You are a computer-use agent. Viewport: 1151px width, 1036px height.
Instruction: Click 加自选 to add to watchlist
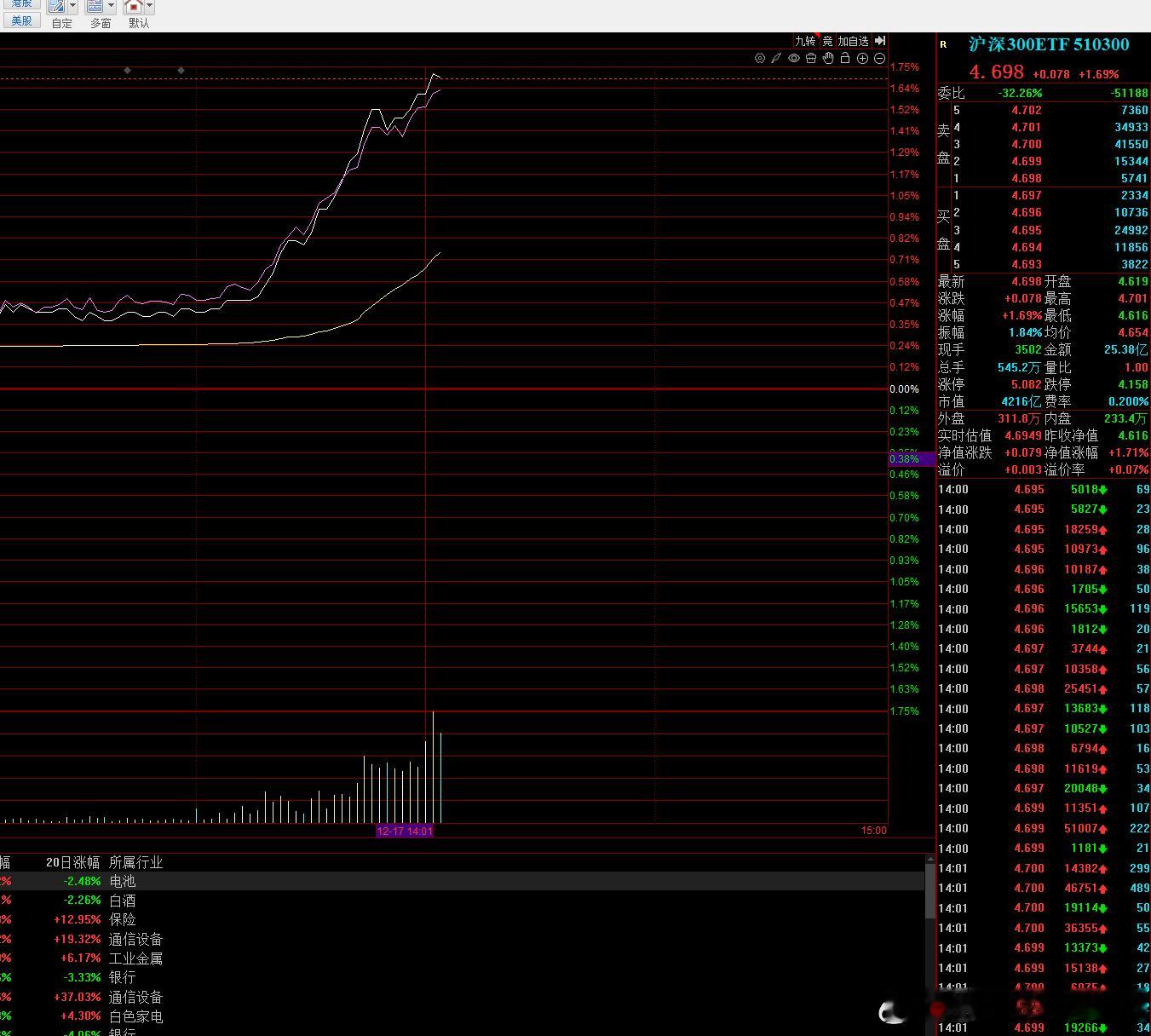coord(853,41)
